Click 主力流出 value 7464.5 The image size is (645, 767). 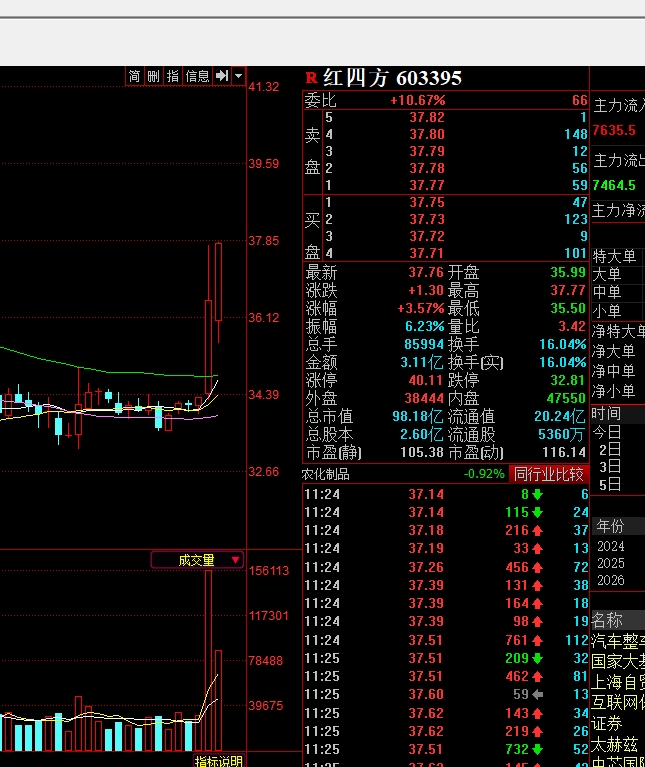614,185
